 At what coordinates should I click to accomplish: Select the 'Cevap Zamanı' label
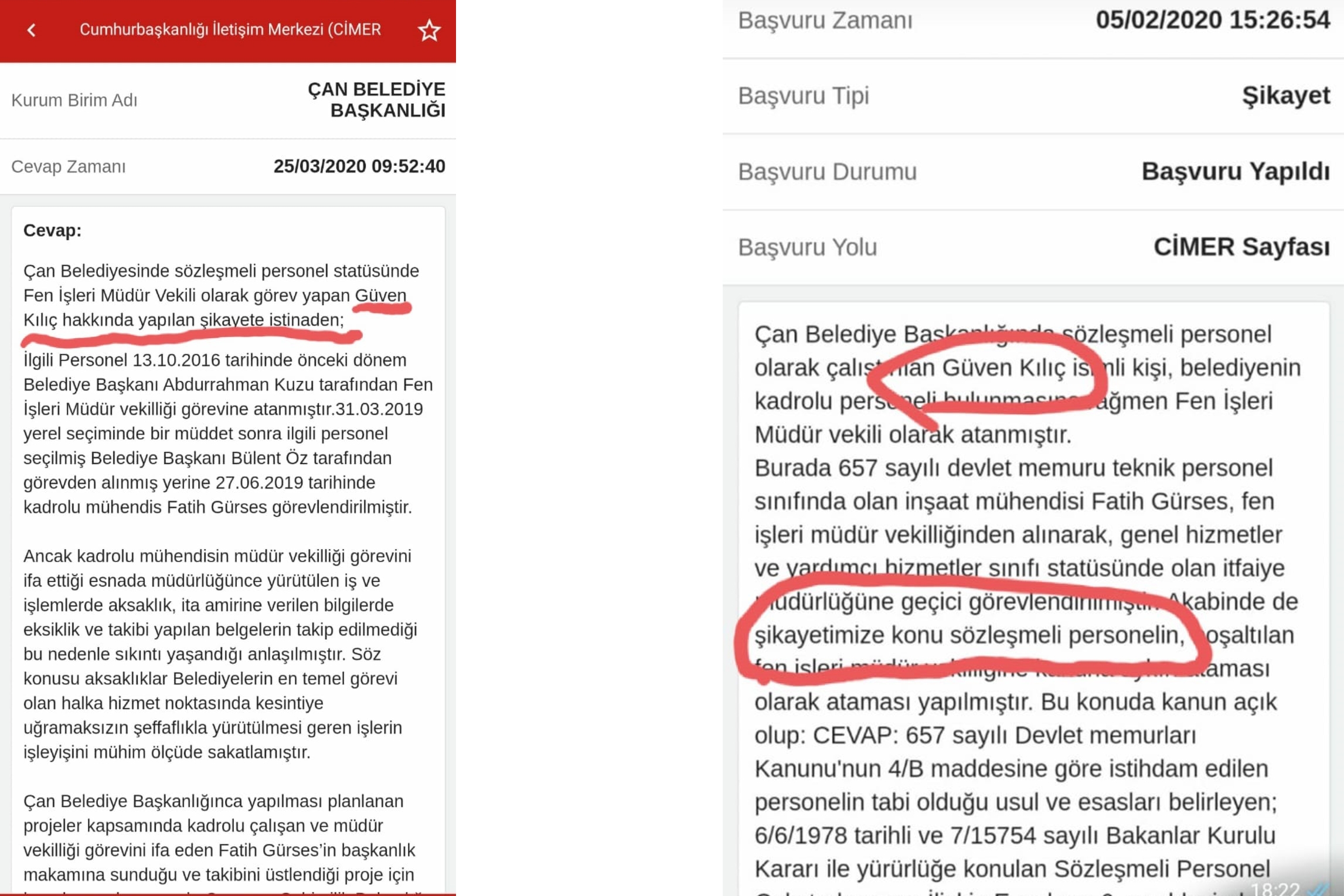pyautogui.click(x=69, y=166)
